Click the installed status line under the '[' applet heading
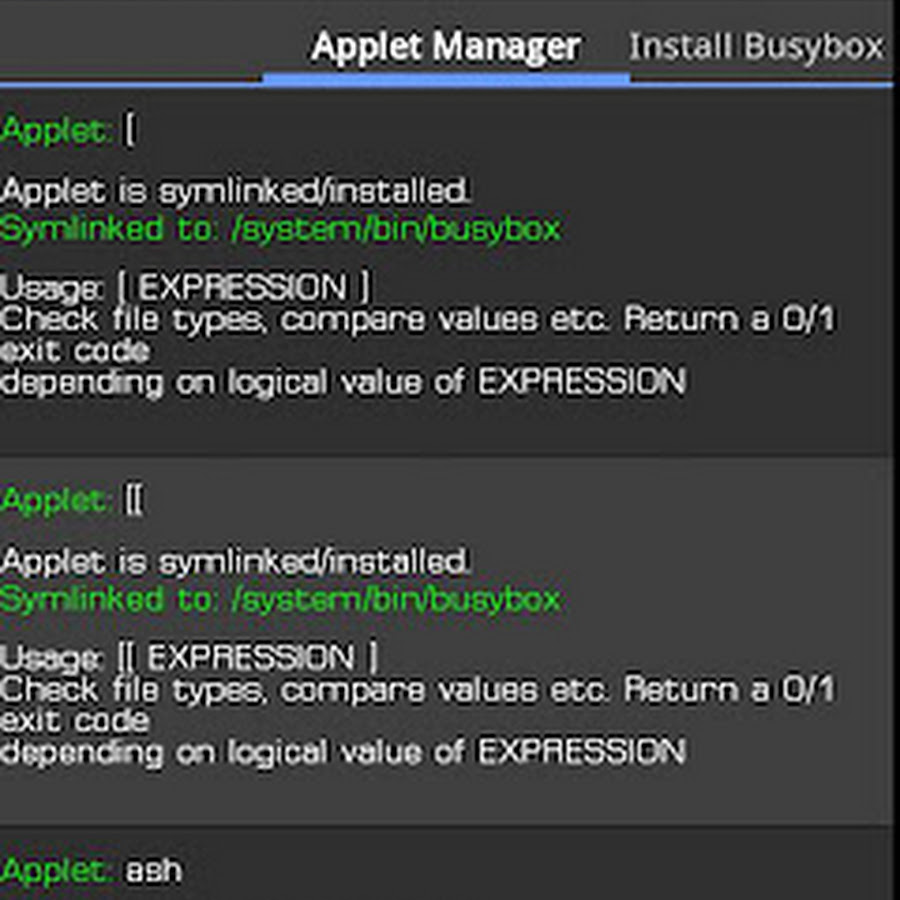The image size is (900, 900). point(235,191)
